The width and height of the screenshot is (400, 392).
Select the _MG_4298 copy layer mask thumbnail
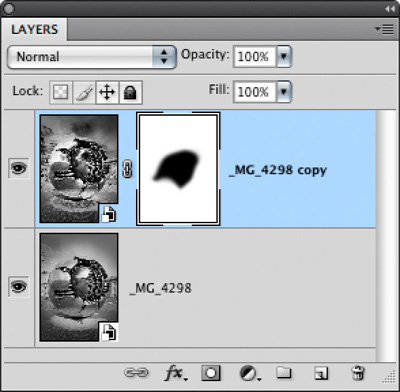pos(178,169)
